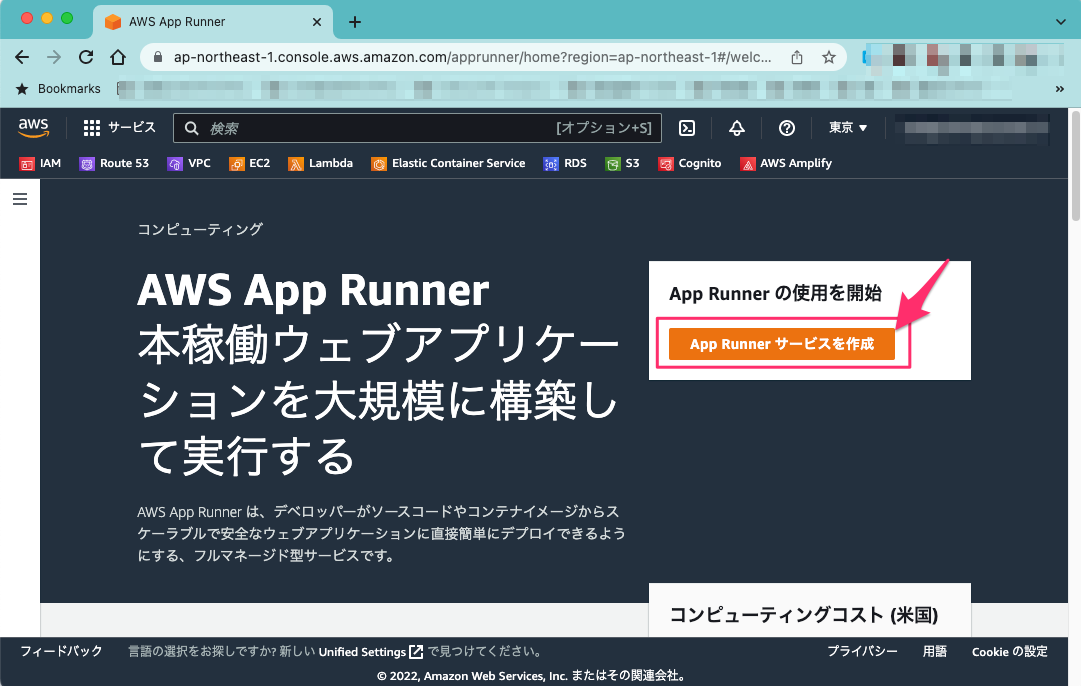Click the browser forward arrow
Screen dimensions: 1081x686
54,57
